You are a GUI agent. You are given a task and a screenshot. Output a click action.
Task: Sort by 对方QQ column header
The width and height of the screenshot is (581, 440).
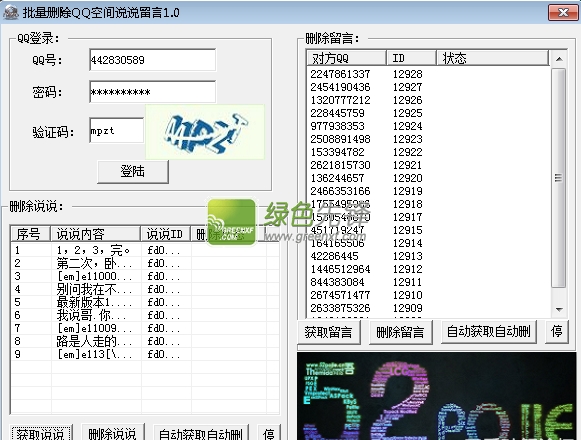click(x=346, y=58)
